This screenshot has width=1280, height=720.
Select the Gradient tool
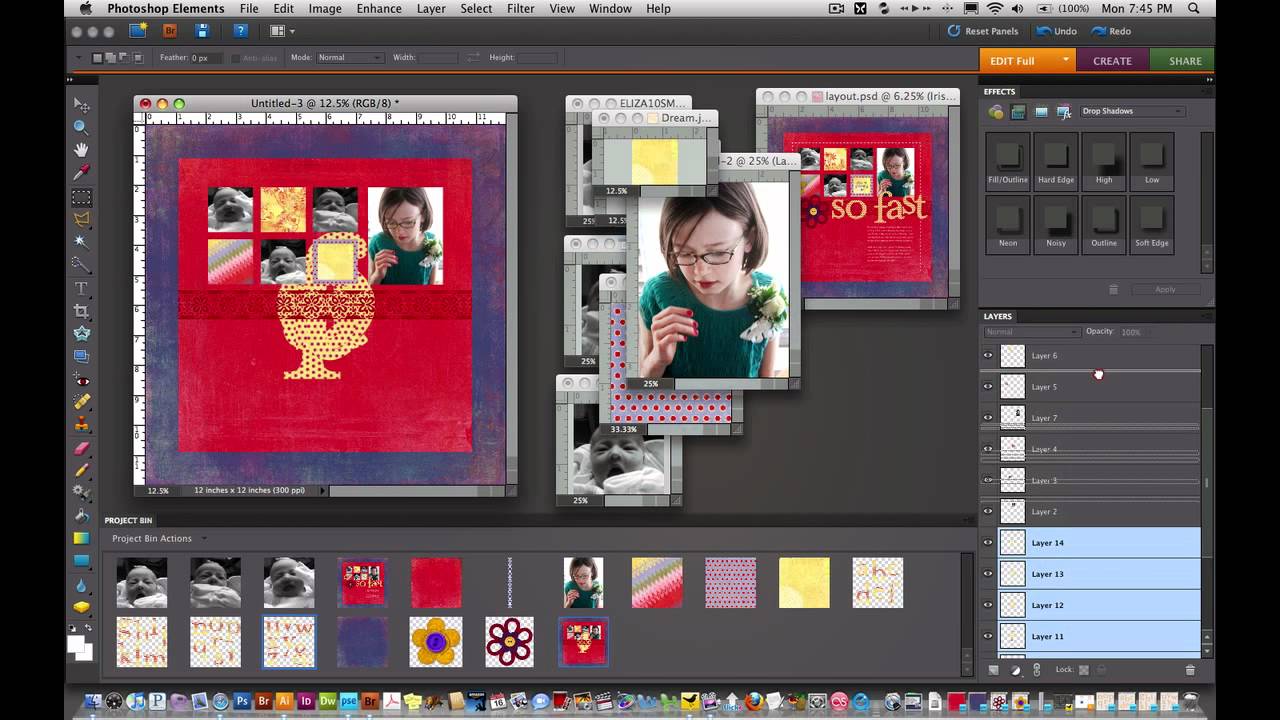click(82, 538)
